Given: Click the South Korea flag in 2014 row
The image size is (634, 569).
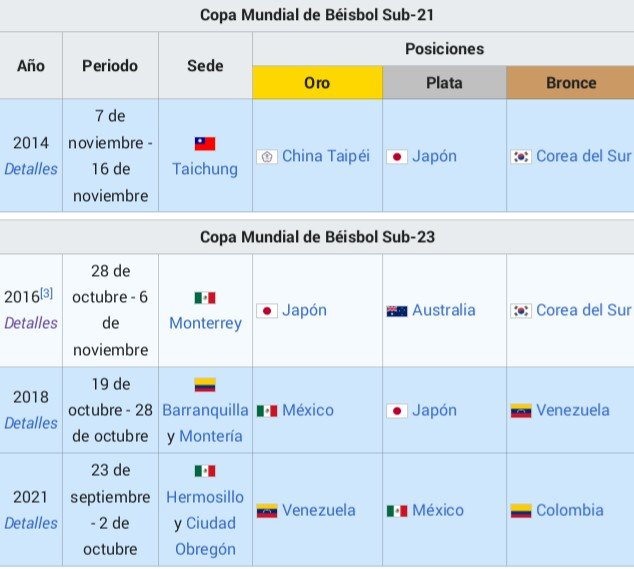Looking at the screenshot, I should coord(521,157).
